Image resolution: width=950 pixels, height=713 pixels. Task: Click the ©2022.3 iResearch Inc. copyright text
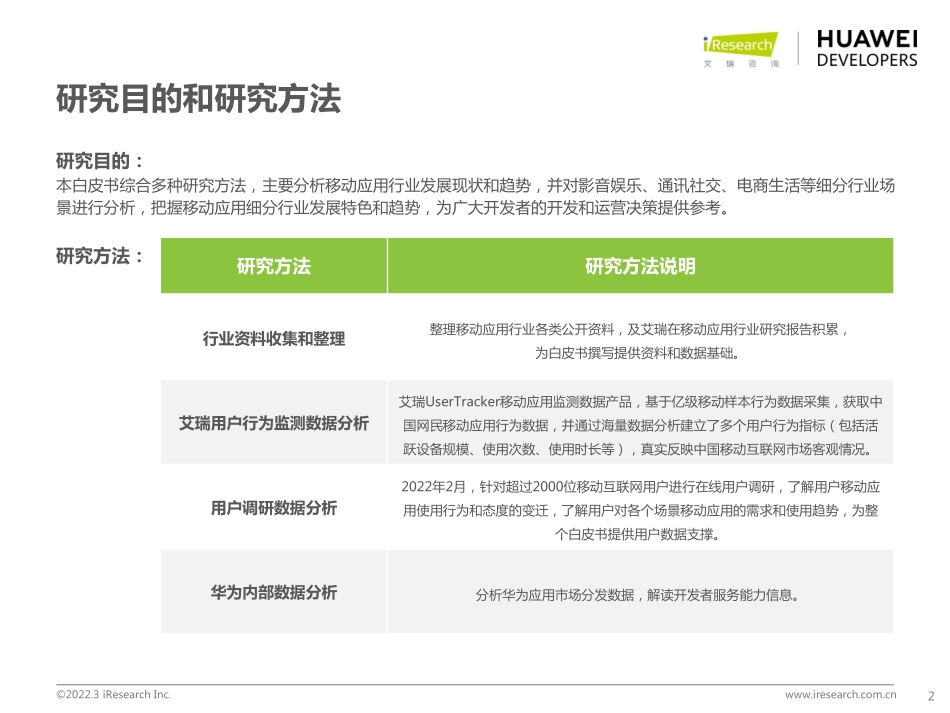[x=114, y=693]
